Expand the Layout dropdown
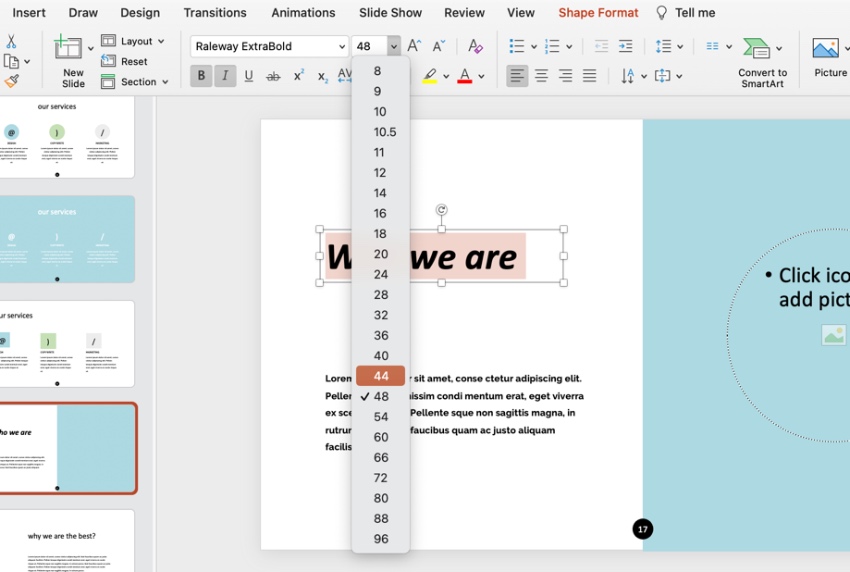Screen dimensions: 850x572 pos(136,41)
